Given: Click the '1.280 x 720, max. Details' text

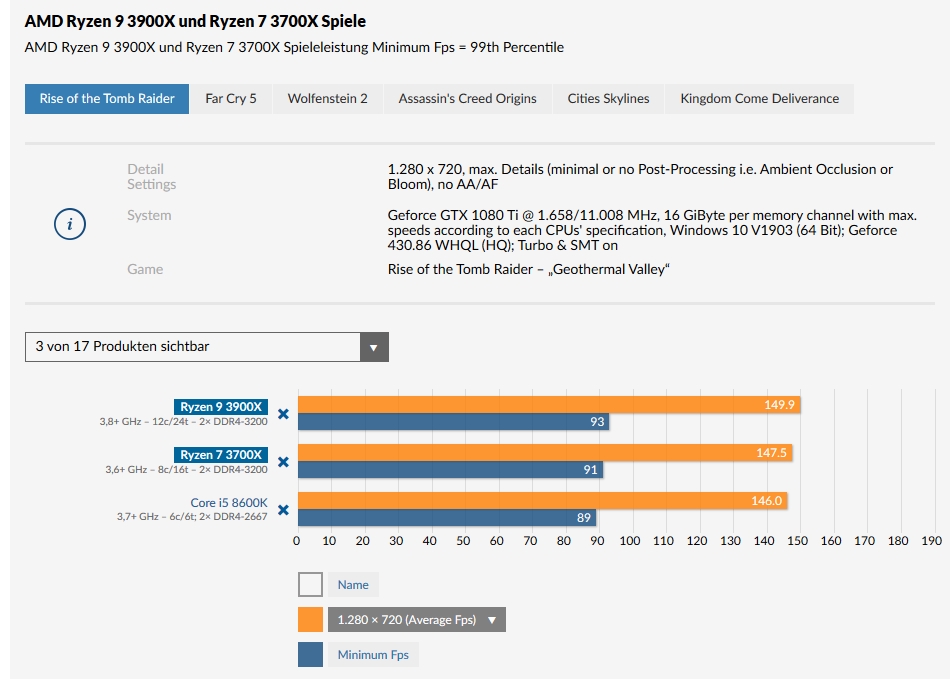Looking at the screenshot, I should click(640, 176).
